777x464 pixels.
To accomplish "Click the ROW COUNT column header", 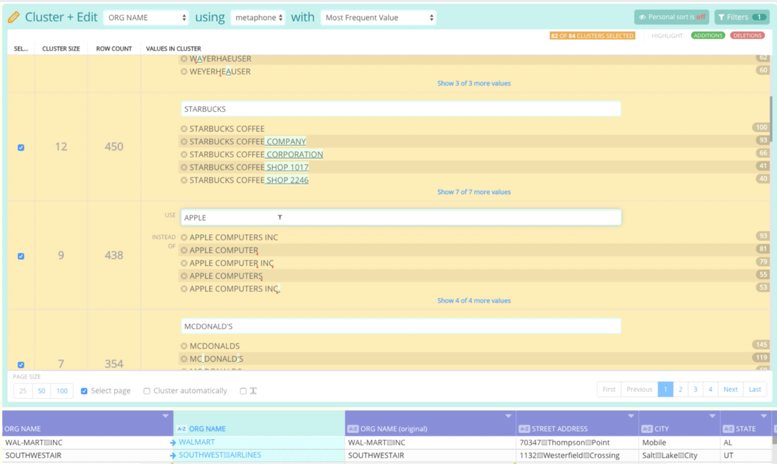I will tap(114, 49).
